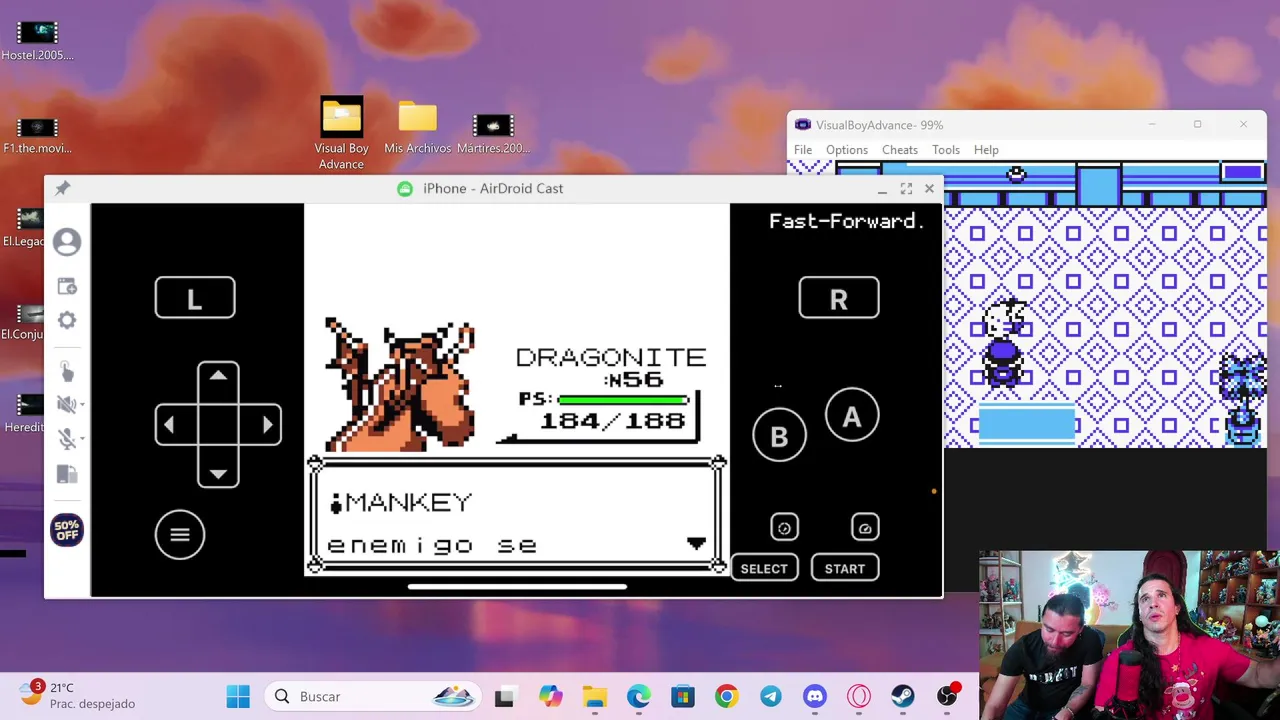The width and height of the screenshot is (1280, 720).
Task: Tap the D-pad left arrow
Action: (170, 425)
